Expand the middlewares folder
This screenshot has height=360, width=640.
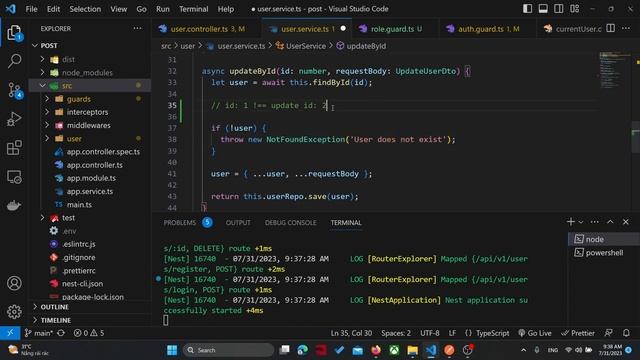(x=47, y=125)
